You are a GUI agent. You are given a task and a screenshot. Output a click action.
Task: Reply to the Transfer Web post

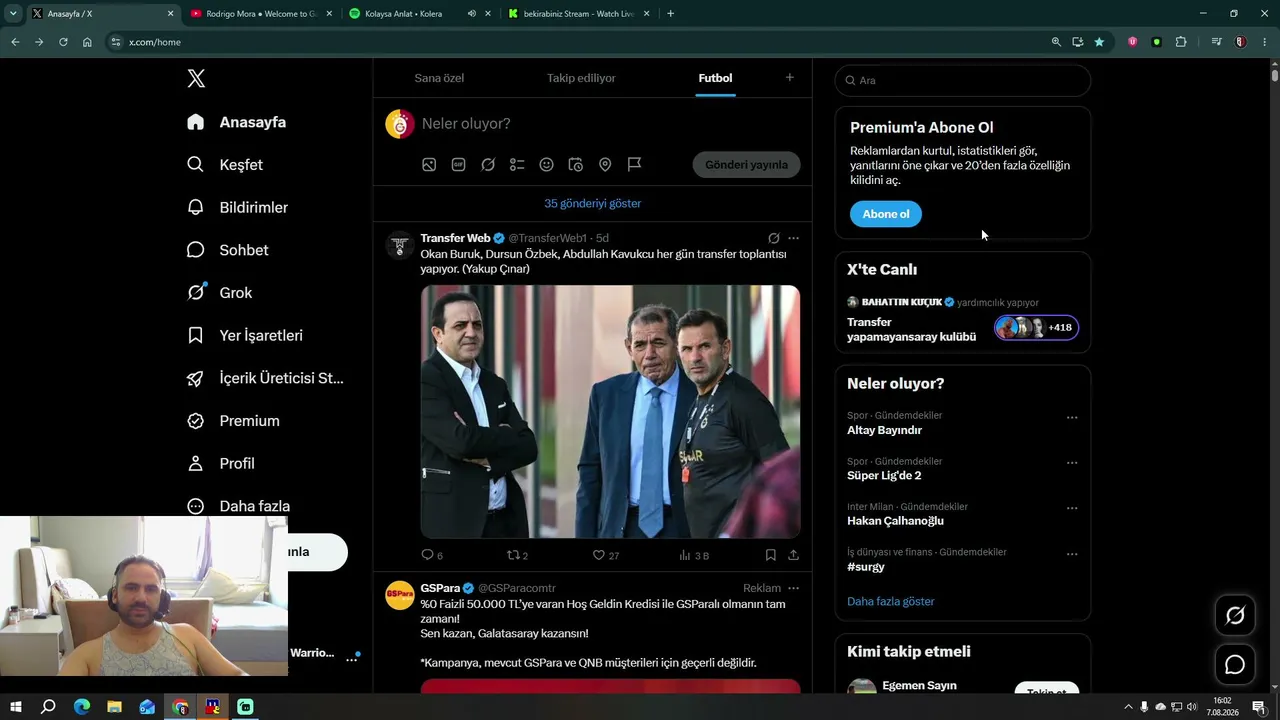click(x=432, y=555)
